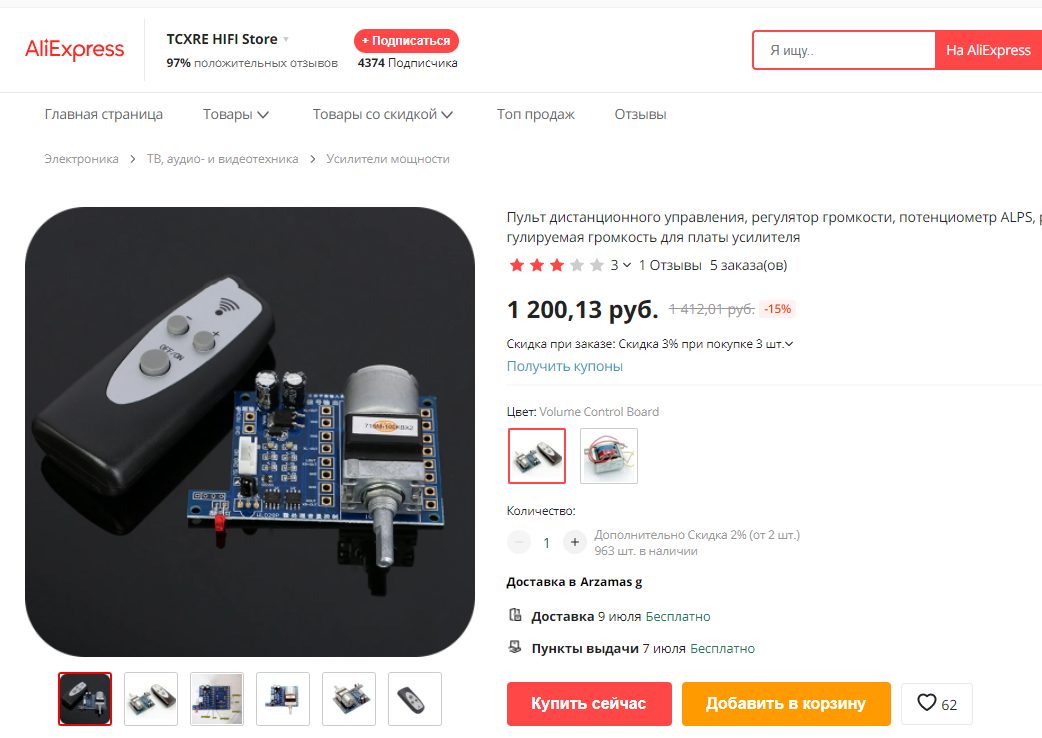Increase quantity with the plus button
The image size is (1042, 738).
pyautogui.click(x=575, y=543)
